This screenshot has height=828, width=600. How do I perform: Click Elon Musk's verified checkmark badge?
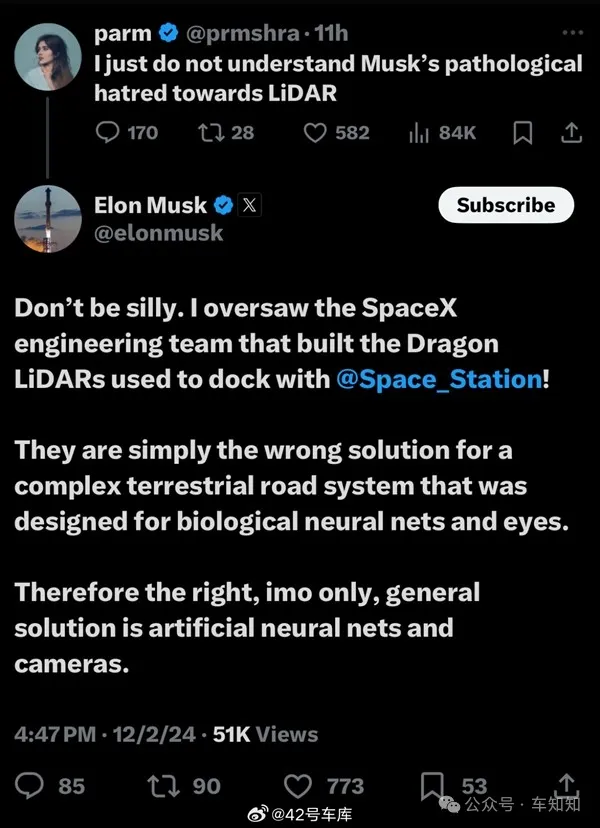pyautogui.click(x=223, y=205)
